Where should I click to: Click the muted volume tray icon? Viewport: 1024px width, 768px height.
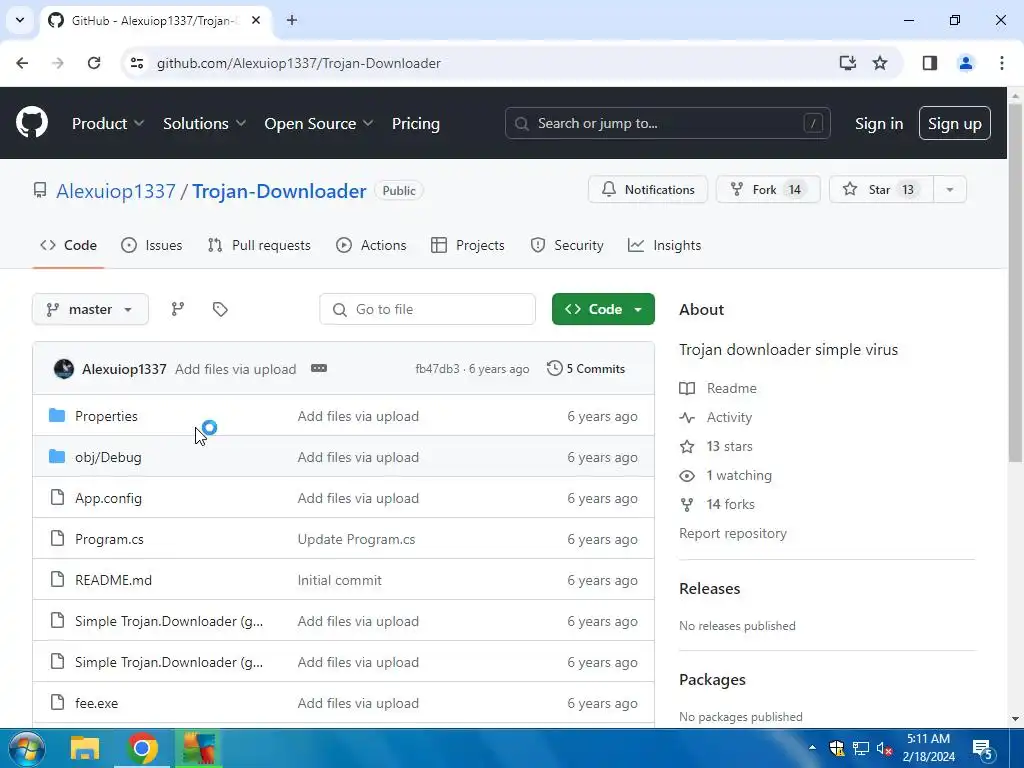pos(884,749)
